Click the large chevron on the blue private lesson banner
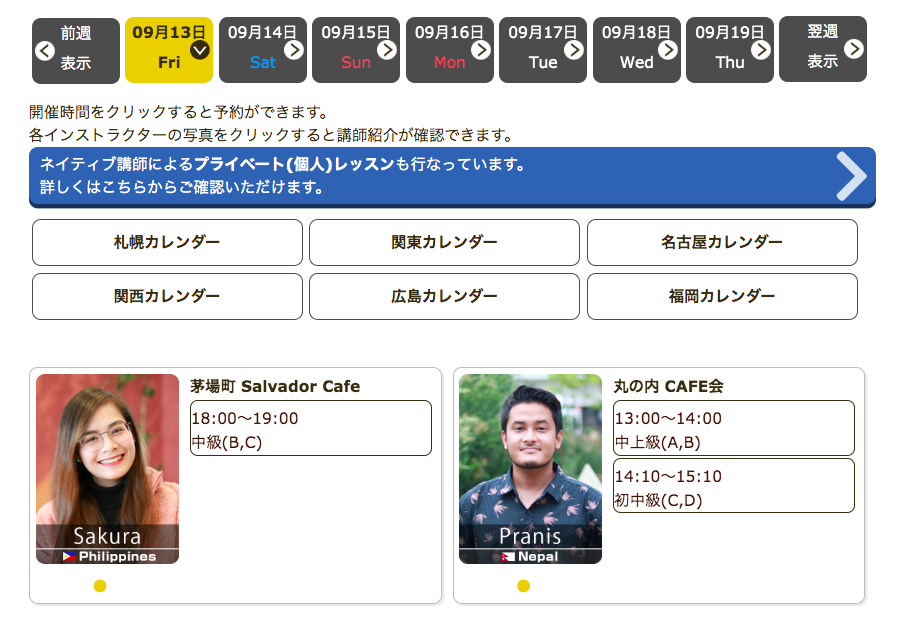The height and width of the screenshot is (624, 900). pyautogui.click(x=851, y=177)
